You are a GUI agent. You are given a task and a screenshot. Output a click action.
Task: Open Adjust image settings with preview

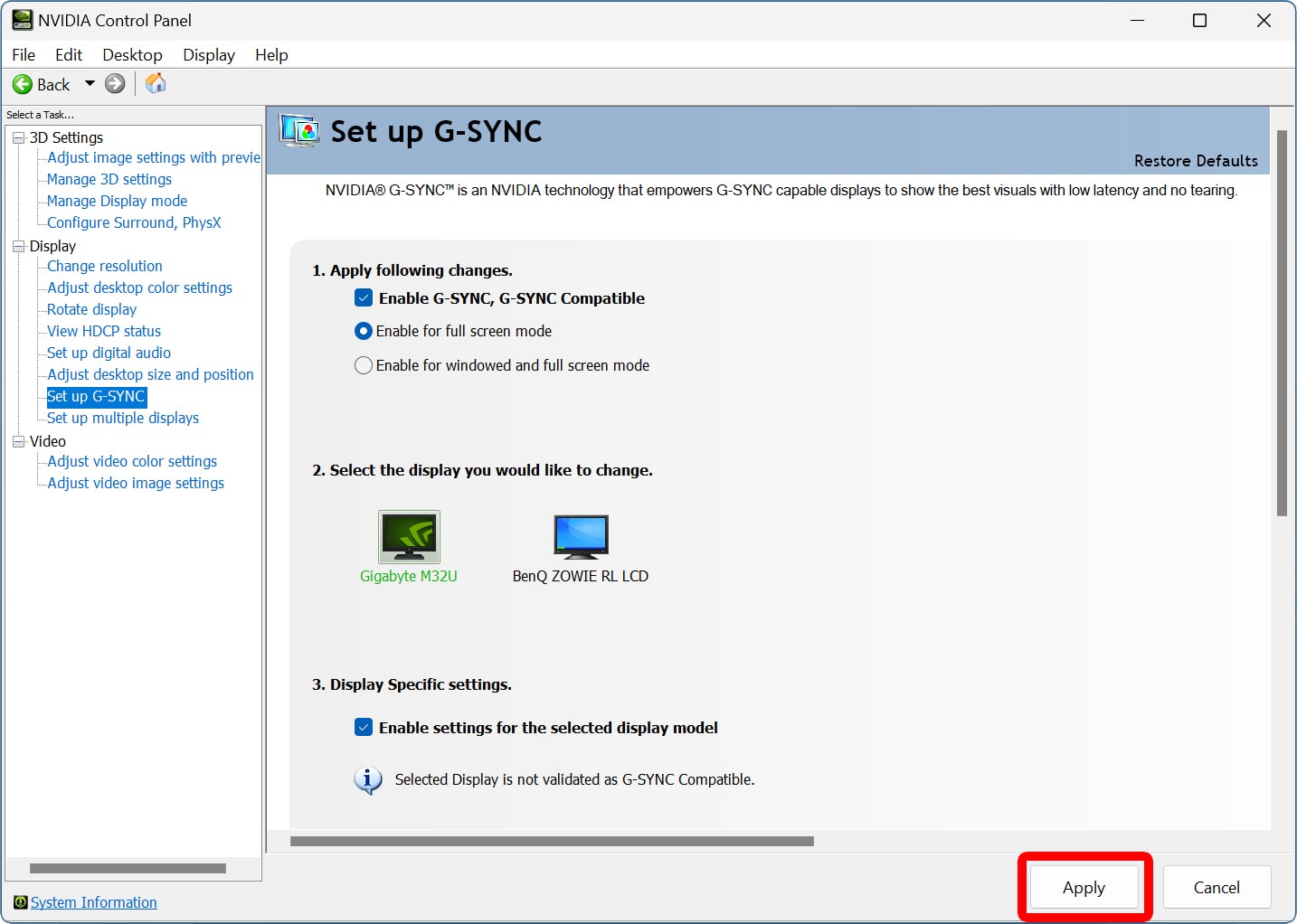(x=154, y=157)
